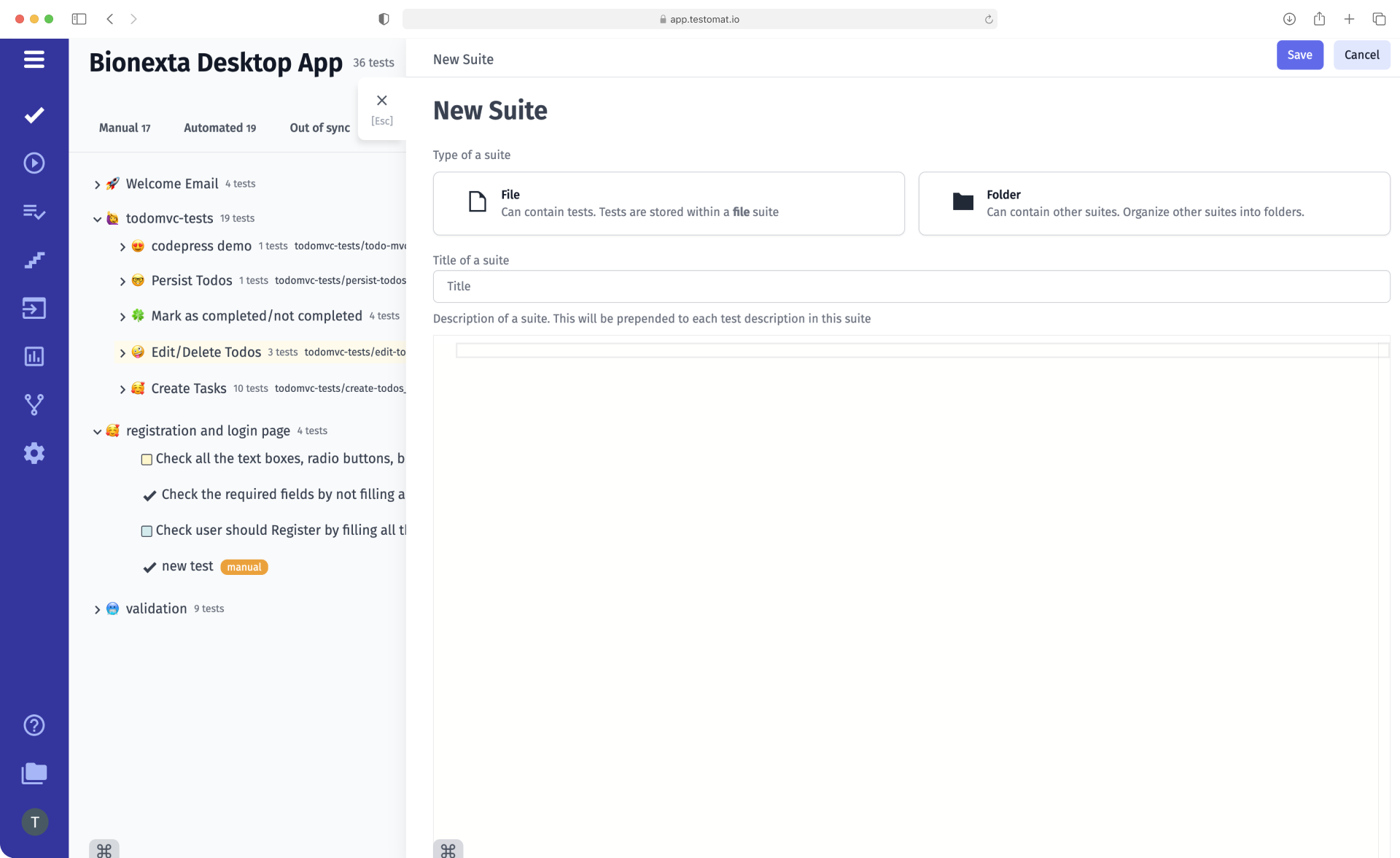1400x858 pixels.
Task: Open the Projects folder icon at bottom
Action: [34, 773]
